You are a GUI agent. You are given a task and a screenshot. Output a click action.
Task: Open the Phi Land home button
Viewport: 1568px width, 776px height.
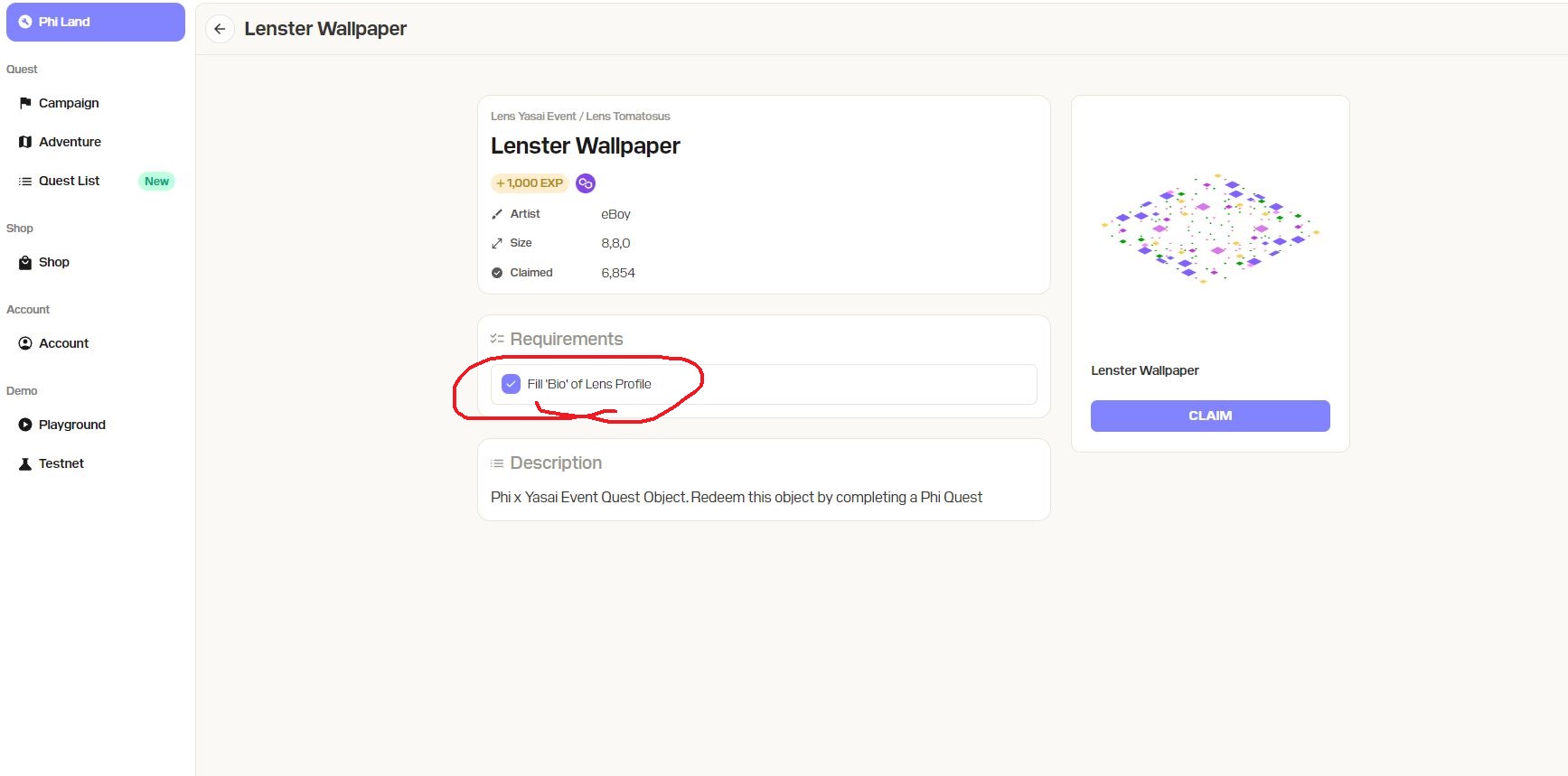96,22
